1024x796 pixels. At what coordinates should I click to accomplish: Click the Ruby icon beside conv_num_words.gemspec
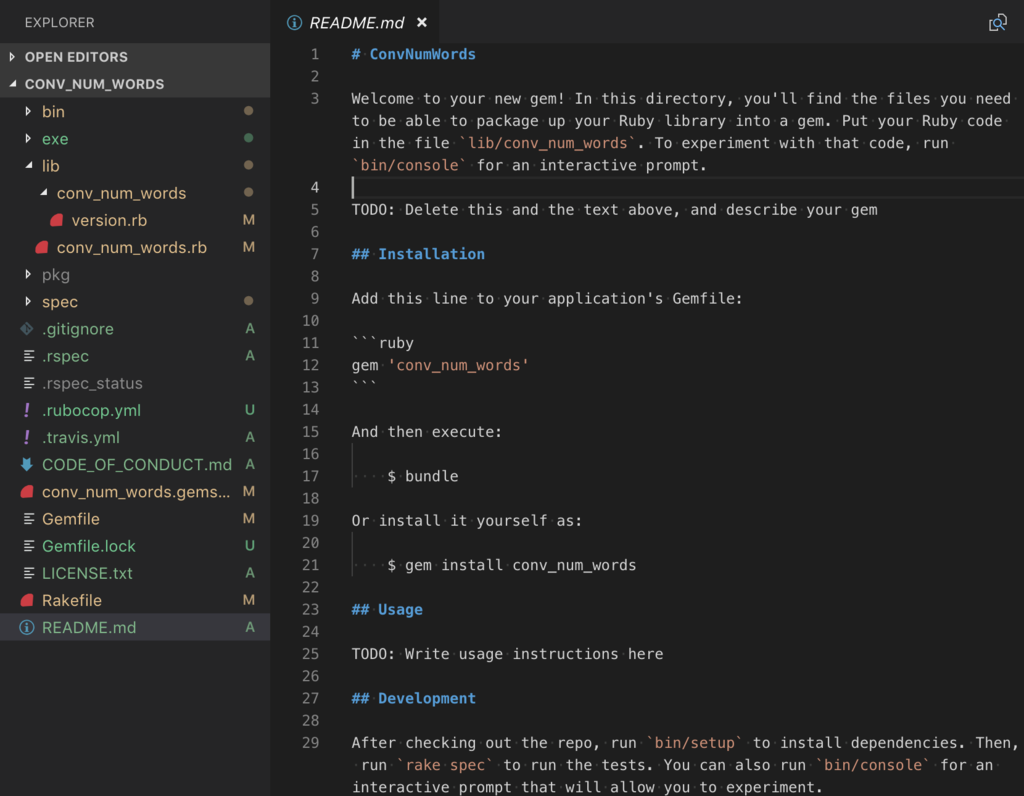27,492
